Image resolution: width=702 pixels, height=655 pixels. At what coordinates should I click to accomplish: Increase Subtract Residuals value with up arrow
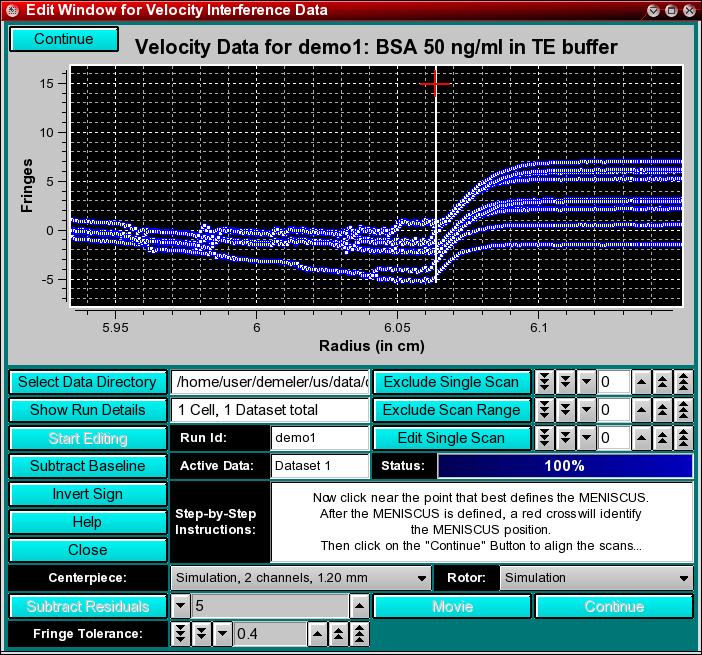click(359, 606)
